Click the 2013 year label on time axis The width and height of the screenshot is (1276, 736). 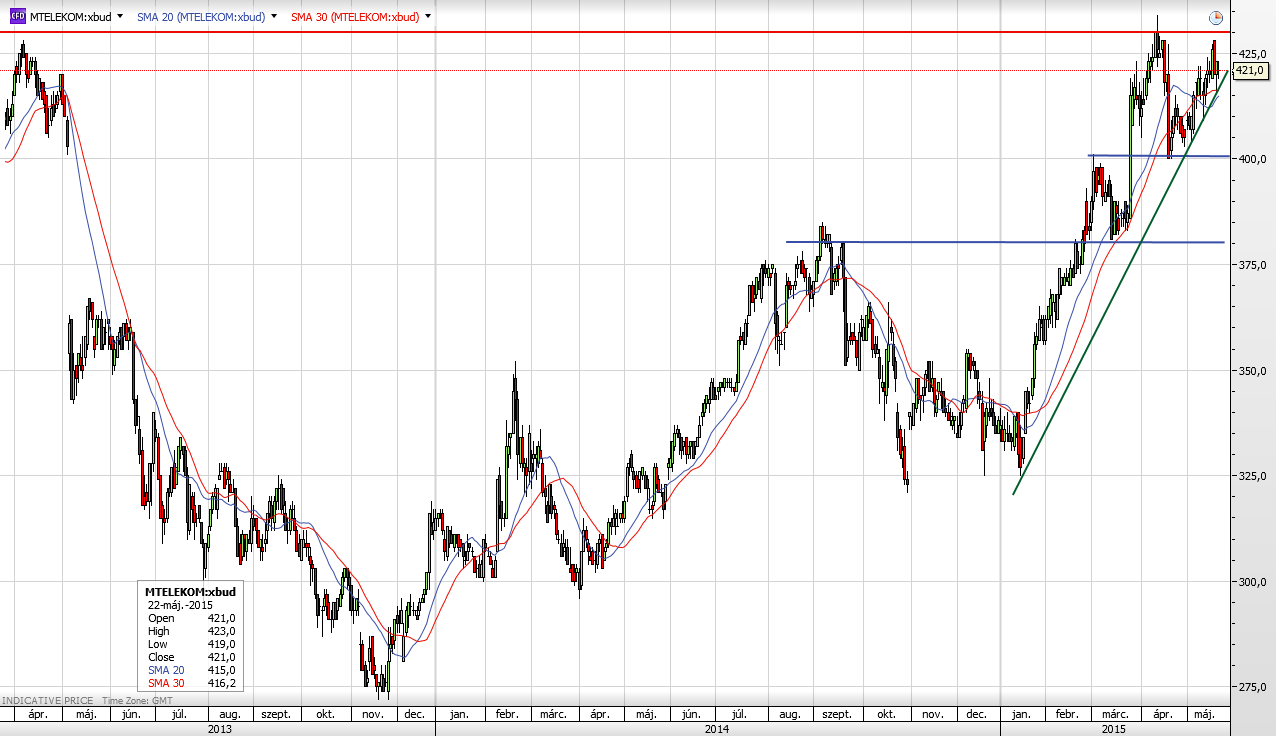pos(219,729)
